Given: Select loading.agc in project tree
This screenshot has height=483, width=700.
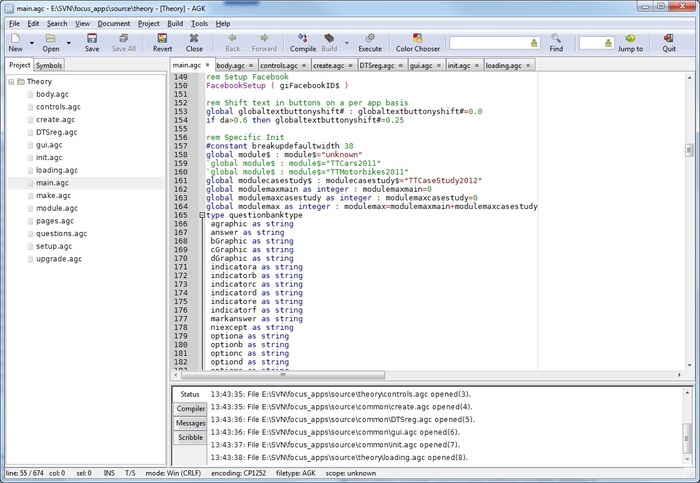Looking at the screenshot, I should (57, 170).
